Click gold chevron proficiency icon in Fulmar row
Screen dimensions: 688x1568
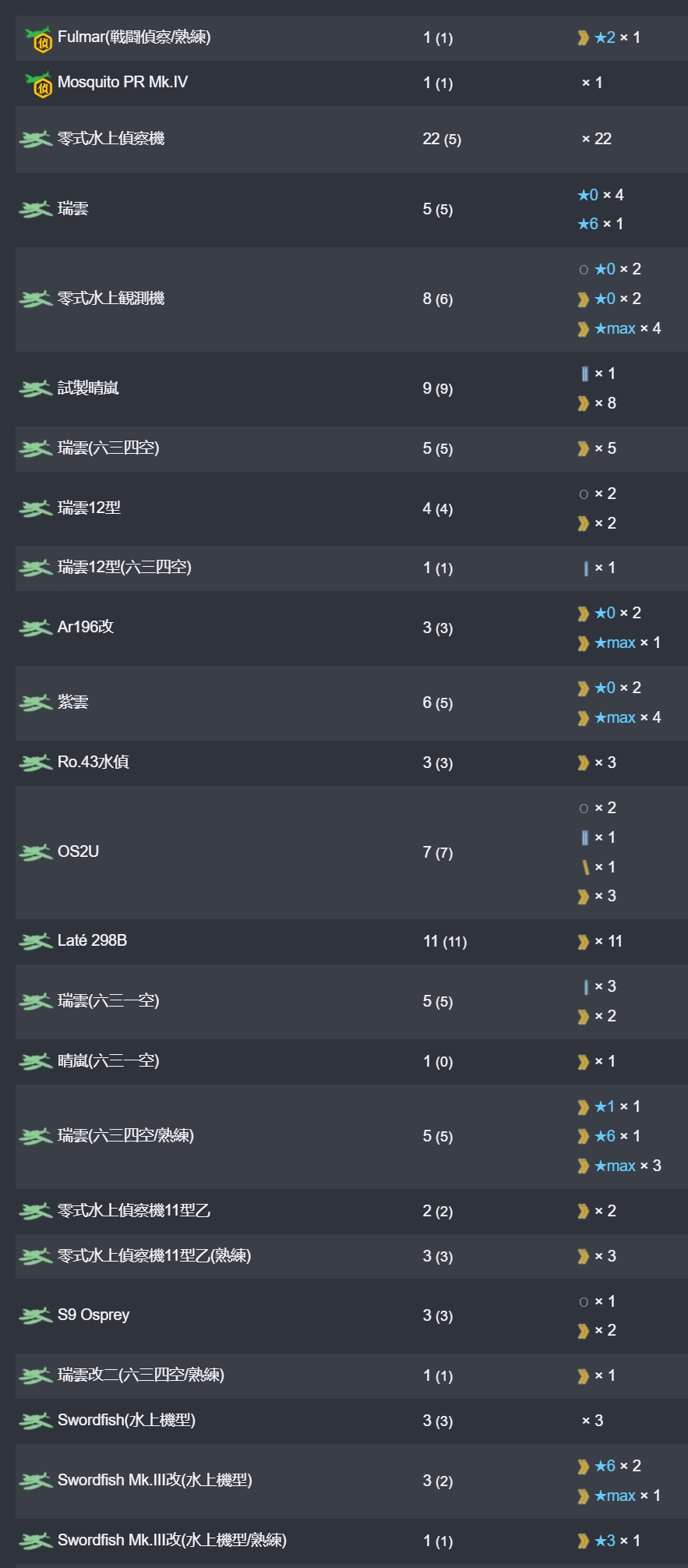pyautogui.click(x=583, y=37)
